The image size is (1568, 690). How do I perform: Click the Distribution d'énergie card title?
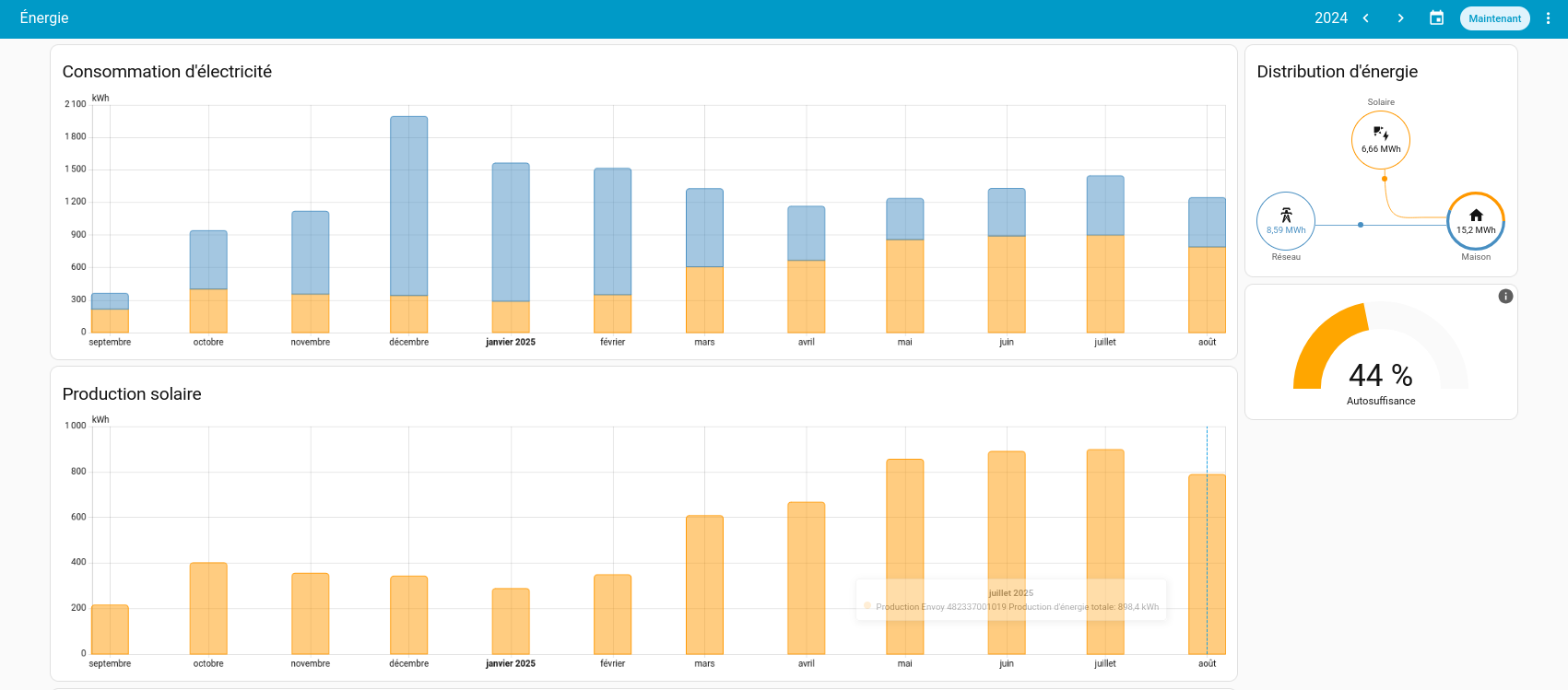coord(1337,72)
